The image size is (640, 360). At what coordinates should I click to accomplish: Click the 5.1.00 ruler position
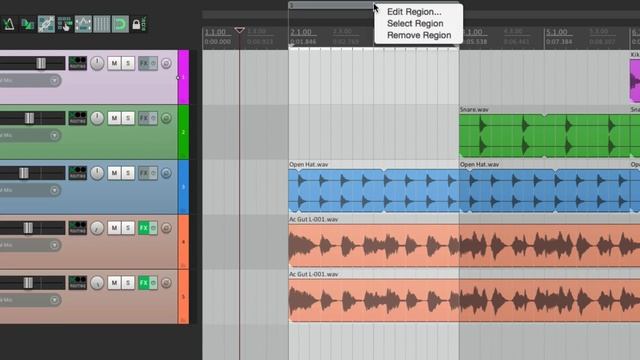(x=557, y=32)
